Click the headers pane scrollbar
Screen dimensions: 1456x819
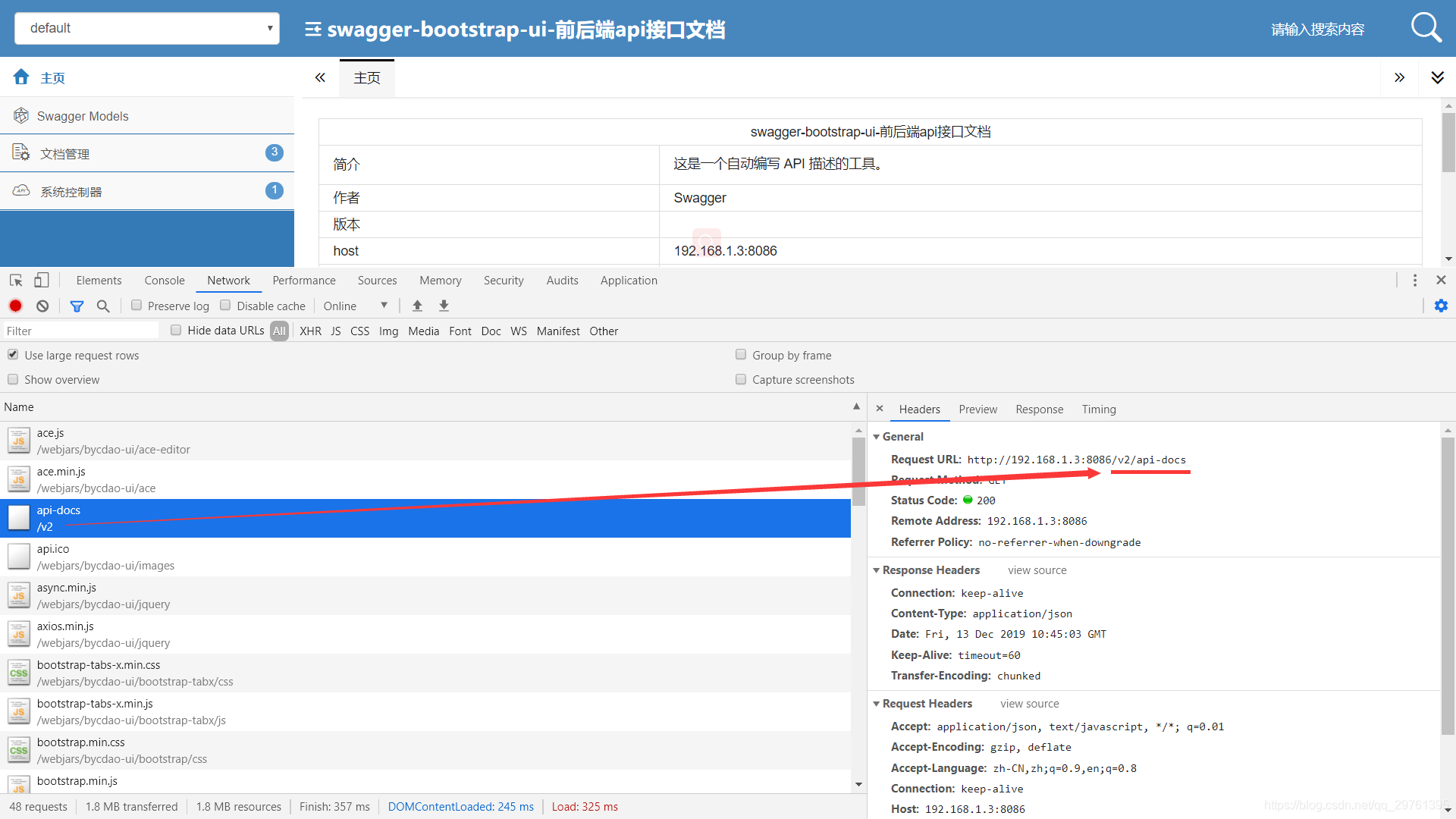1447,586
